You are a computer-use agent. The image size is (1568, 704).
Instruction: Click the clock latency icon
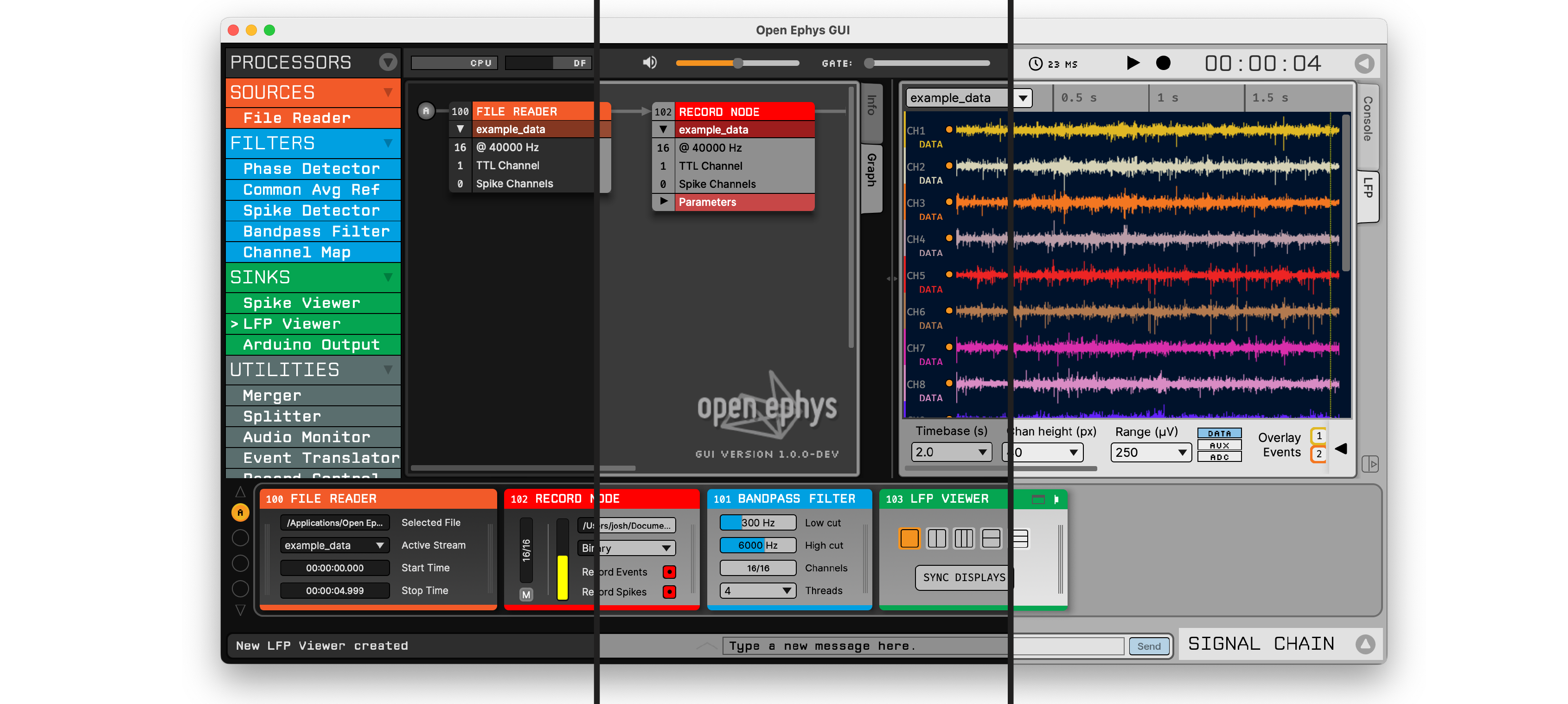(x=1035, y=64)
